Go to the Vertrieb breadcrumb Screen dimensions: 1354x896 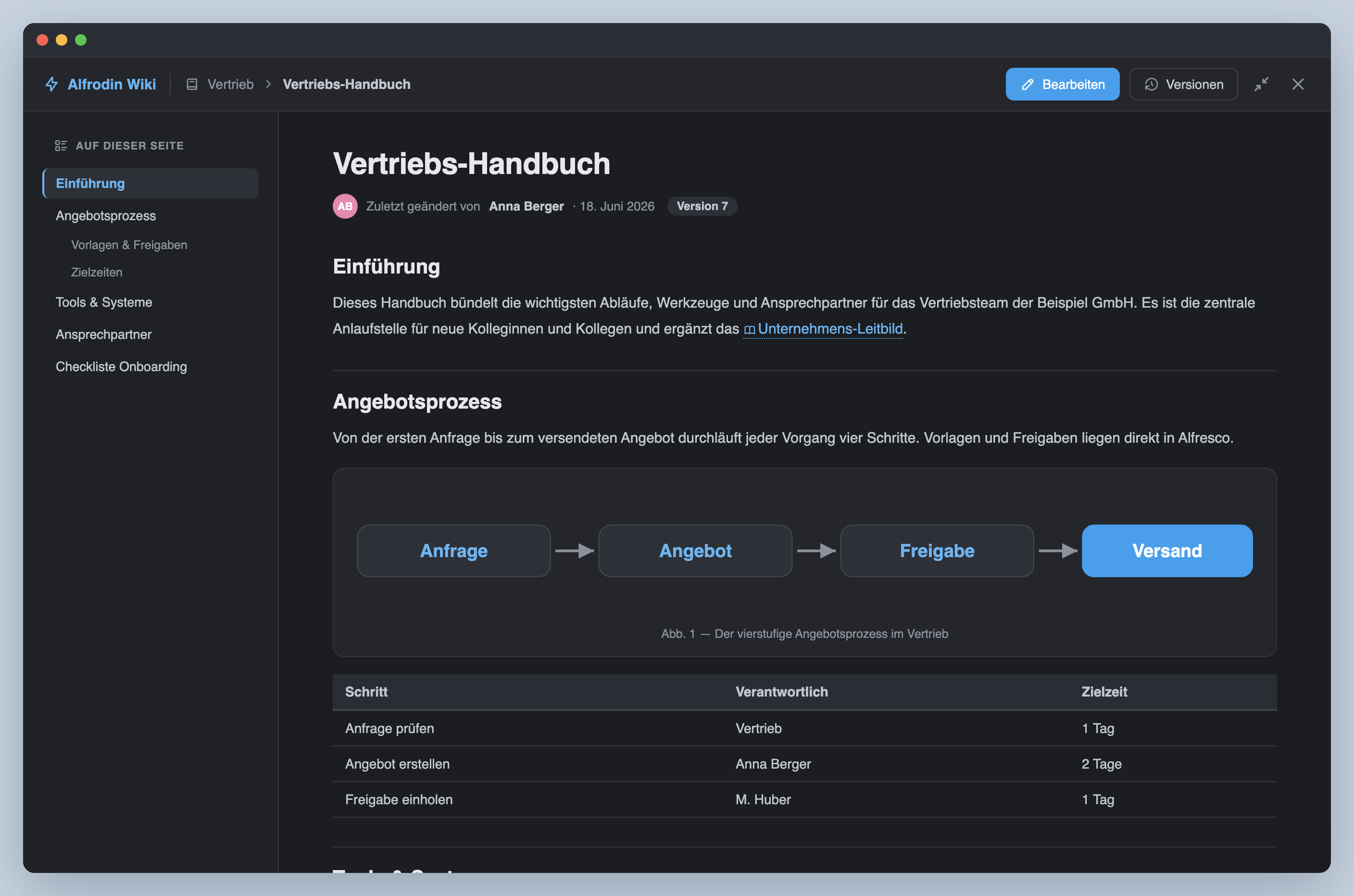click(230, 84)
